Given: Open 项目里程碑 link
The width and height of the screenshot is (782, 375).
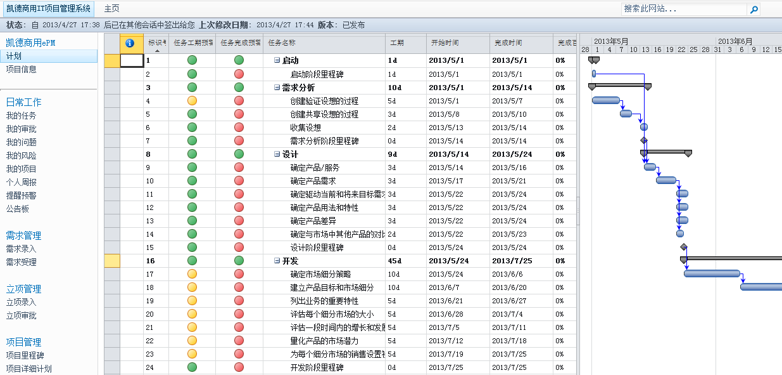Looking at the screenshot, I should pos(25,356).
